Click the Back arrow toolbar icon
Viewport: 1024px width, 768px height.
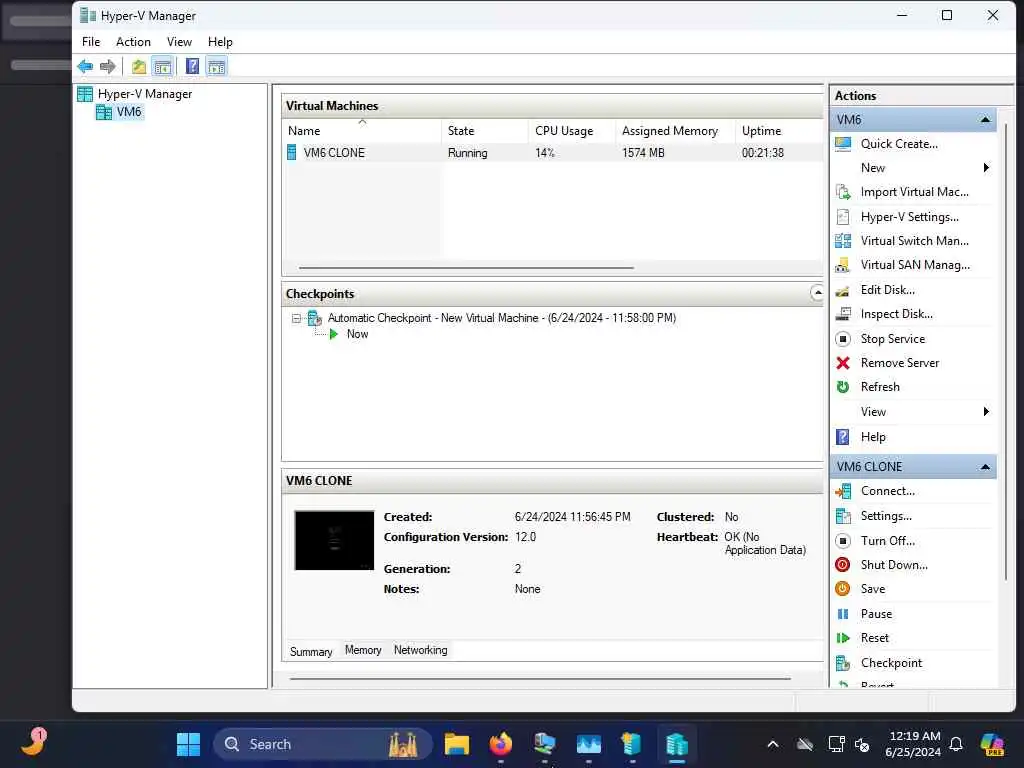pos(85,66)
